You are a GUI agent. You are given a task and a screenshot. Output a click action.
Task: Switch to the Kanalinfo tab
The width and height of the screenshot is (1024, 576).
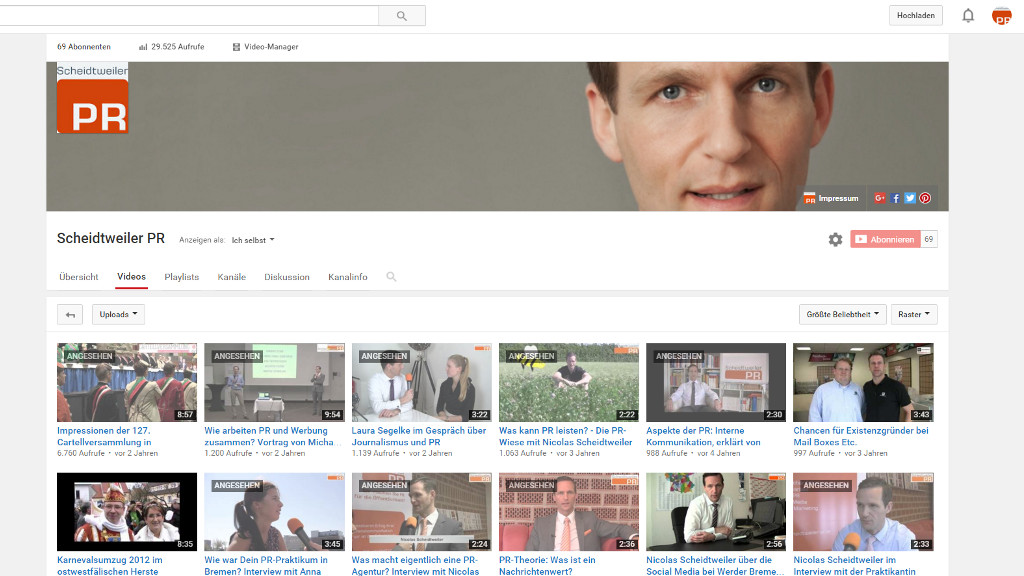[347, 277]
